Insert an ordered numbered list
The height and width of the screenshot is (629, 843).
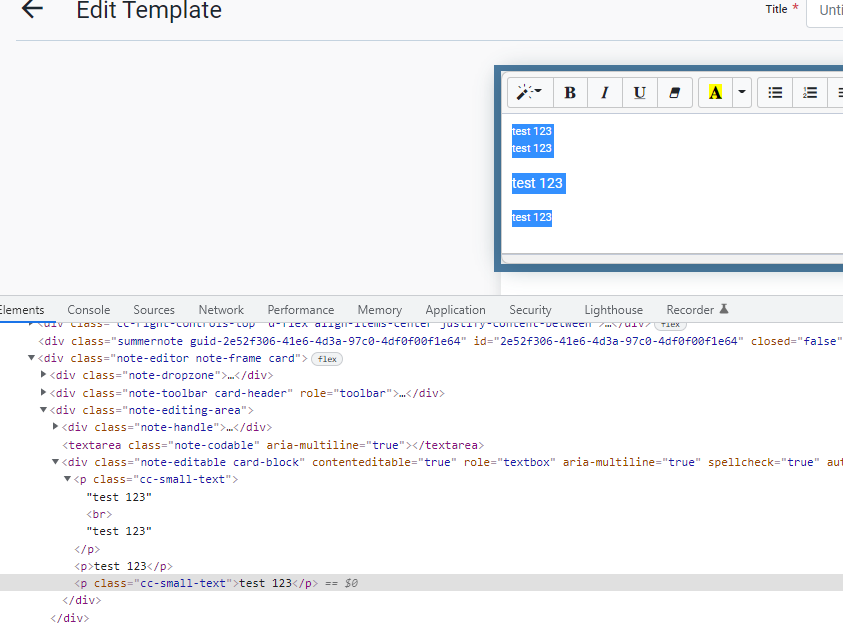click(810, 92)
